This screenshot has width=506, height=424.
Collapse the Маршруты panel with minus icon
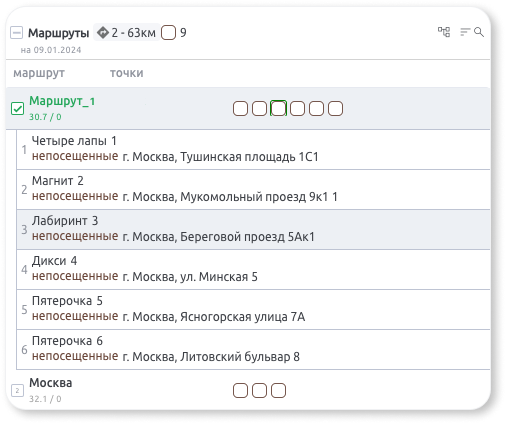point(16,33)
